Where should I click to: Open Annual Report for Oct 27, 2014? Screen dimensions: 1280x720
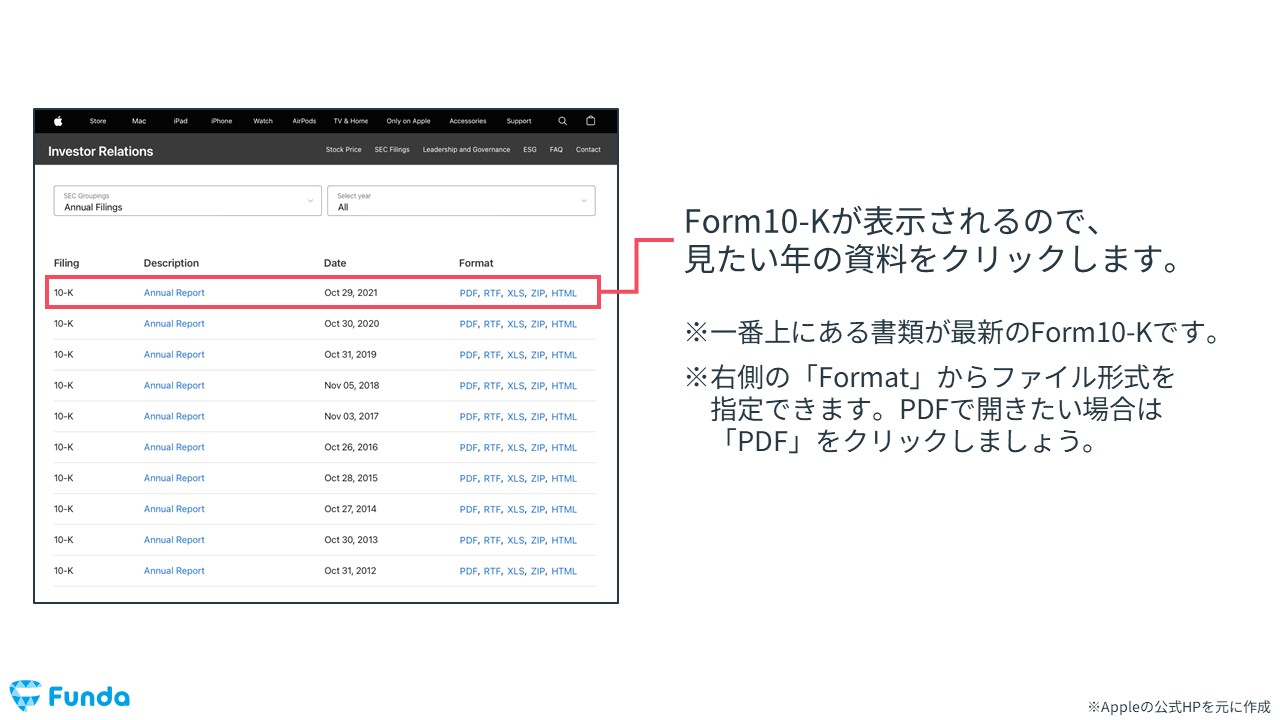pos(174,509)
